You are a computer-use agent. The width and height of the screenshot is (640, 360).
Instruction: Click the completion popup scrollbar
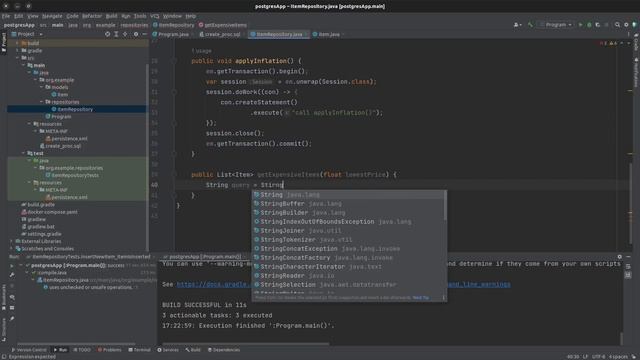[x=445, y=206]
